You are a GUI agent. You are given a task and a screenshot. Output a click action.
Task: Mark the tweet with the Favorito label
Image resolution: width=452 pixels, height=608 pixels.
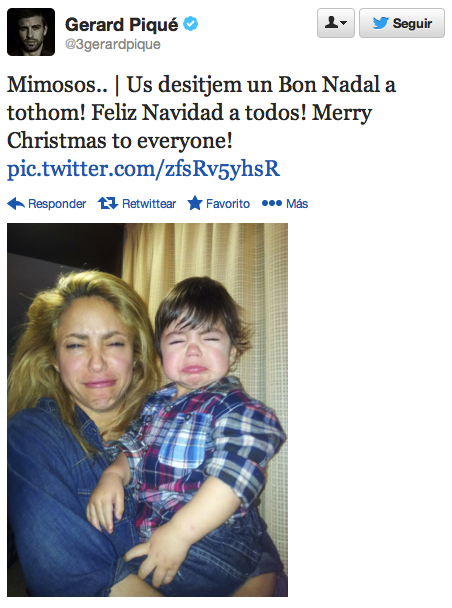(228, 204)
